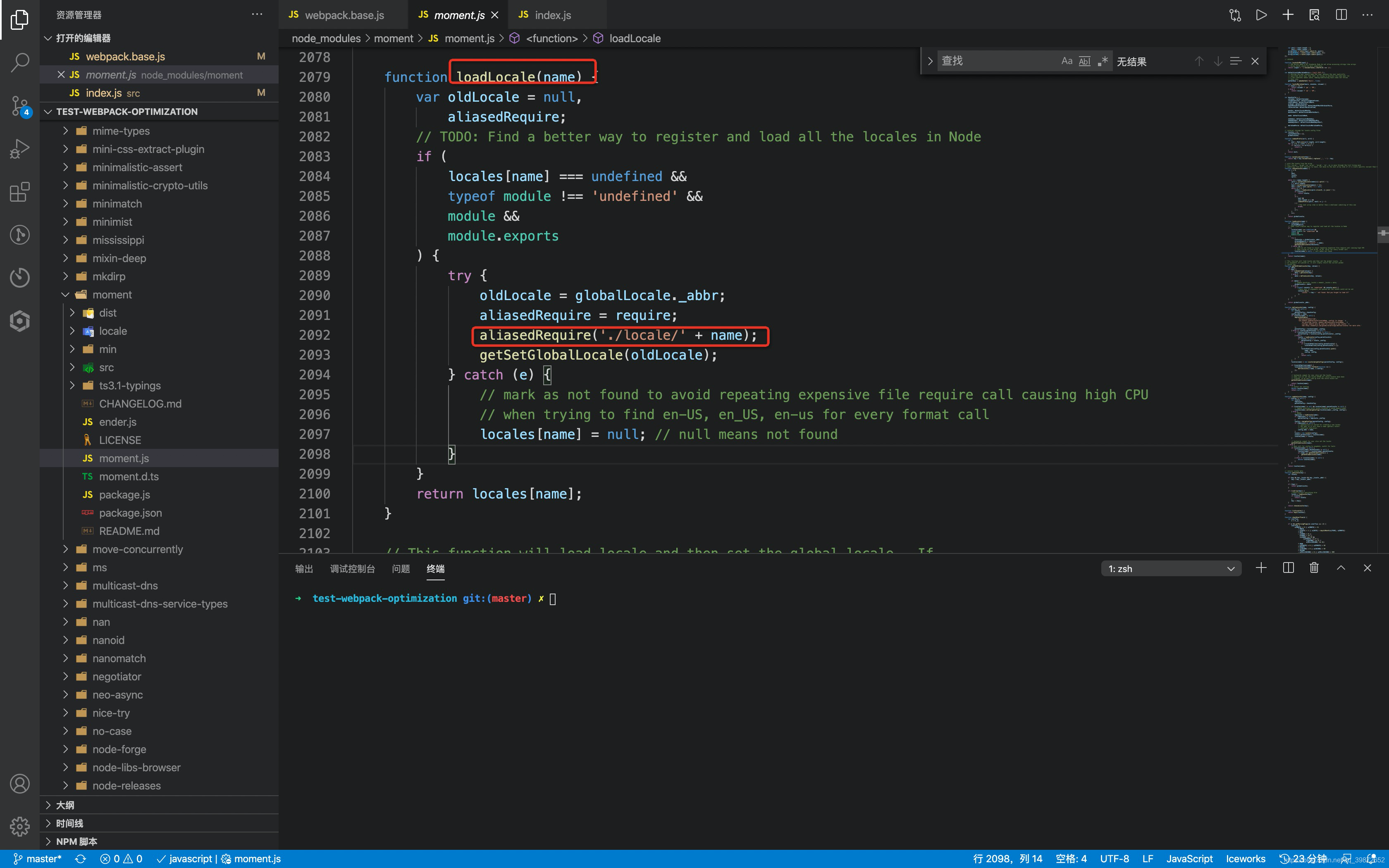The width and height of the screenshot is (1389, 868).
Task: Toggle Match Whole Word in find widget
Action: click(x=1084, y=61)
